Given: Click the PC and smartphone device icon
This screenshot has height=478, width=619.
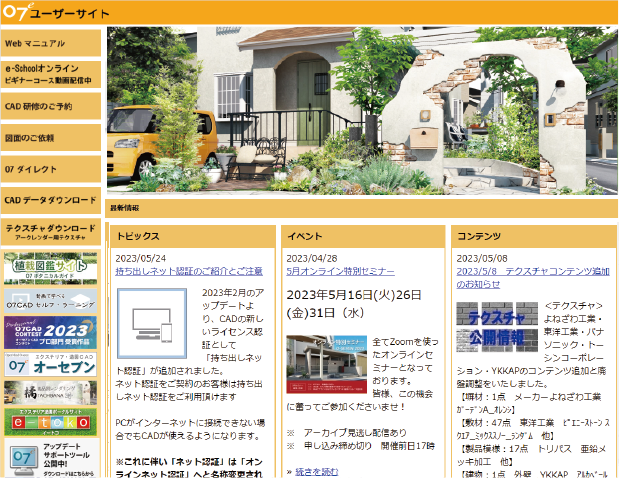Looking at the screenshot, I should coord(151,324).
